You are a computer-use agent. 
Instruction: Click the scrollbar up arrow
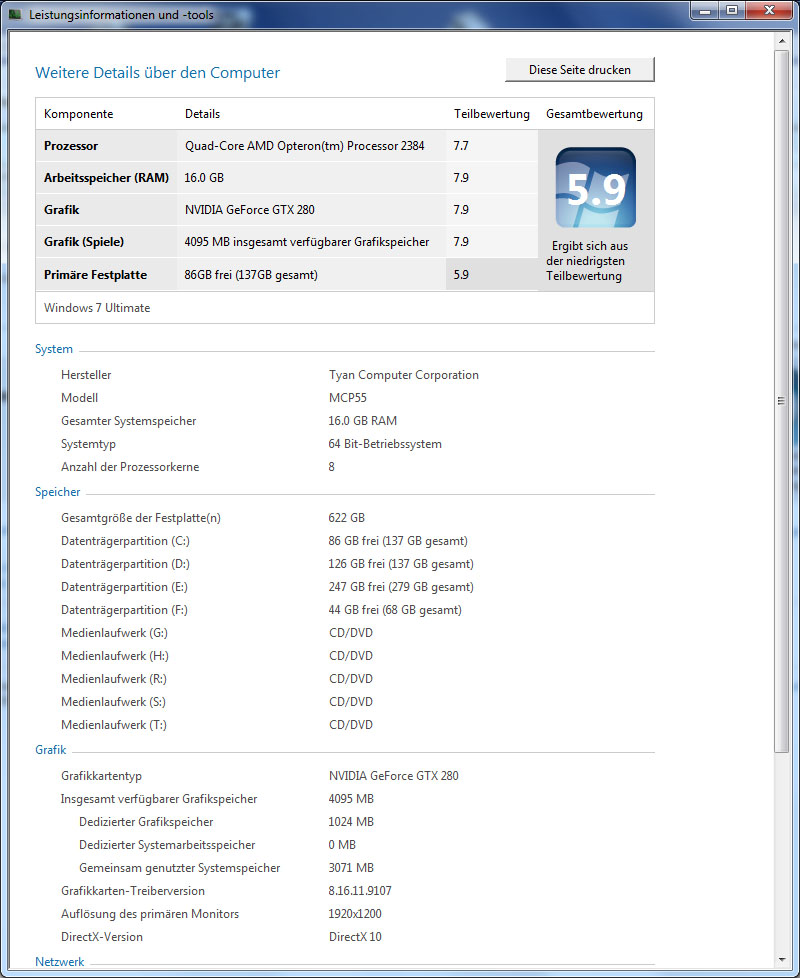pyautogui.click(x=782, y=41)
